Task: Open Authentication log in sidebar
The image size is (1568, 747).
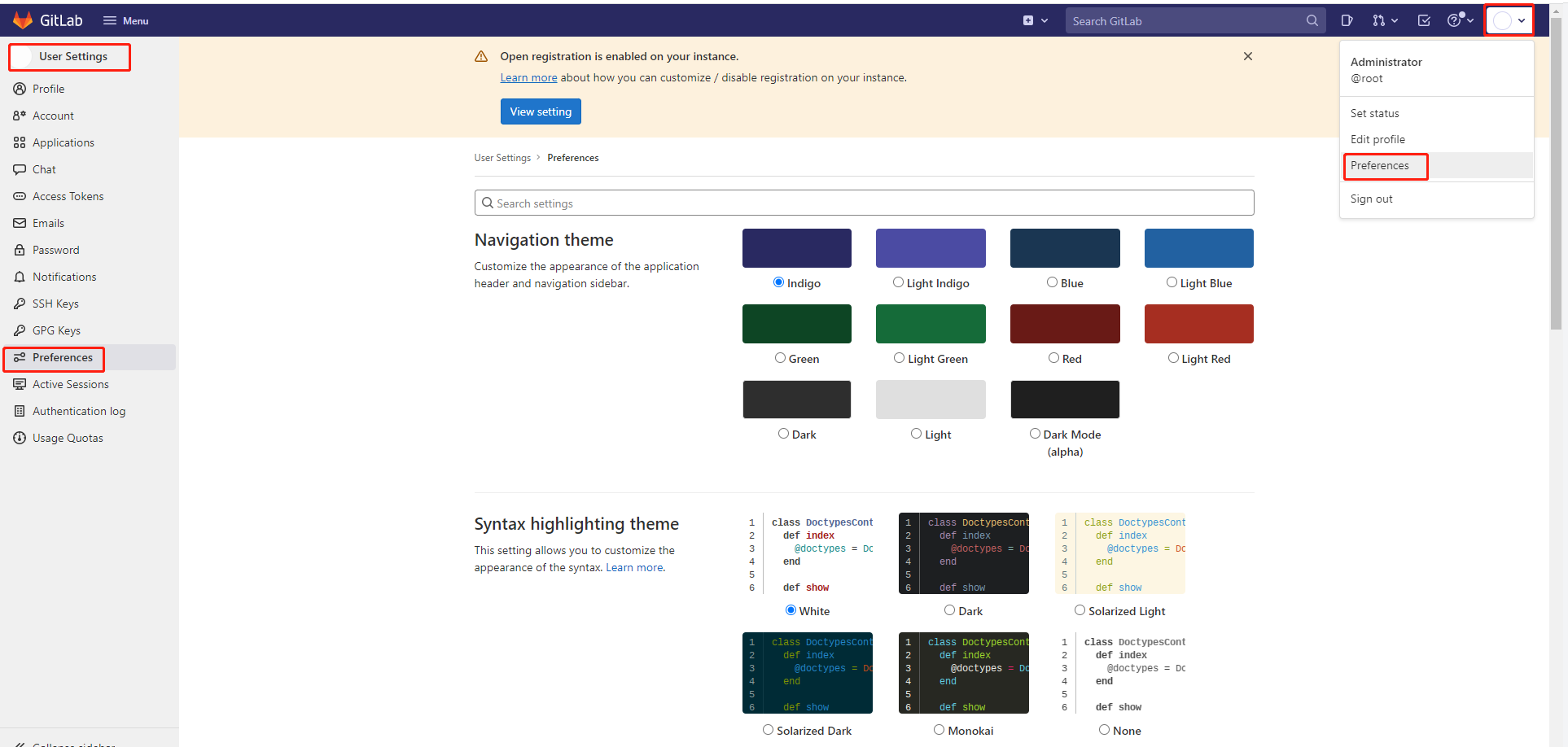Action: coord(79,411)
